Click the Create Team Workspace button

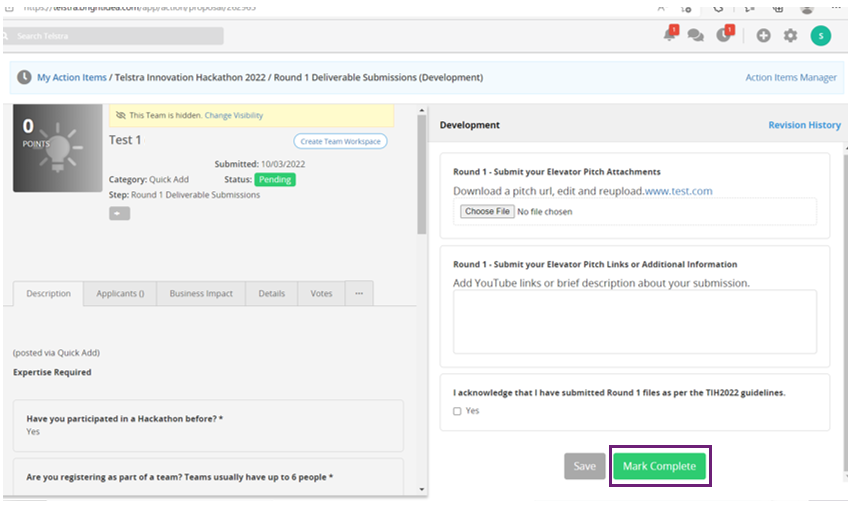[x=340, y=141]
